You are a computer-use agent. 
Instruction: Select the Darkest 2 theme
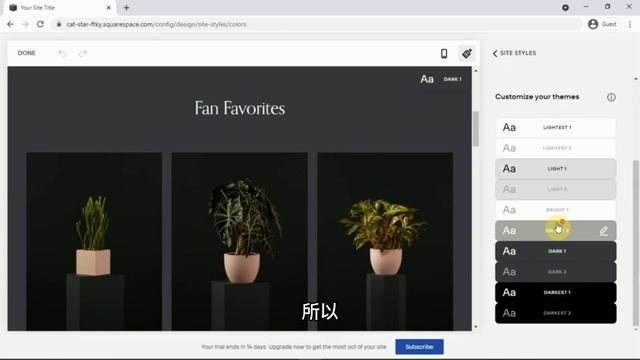556,313
